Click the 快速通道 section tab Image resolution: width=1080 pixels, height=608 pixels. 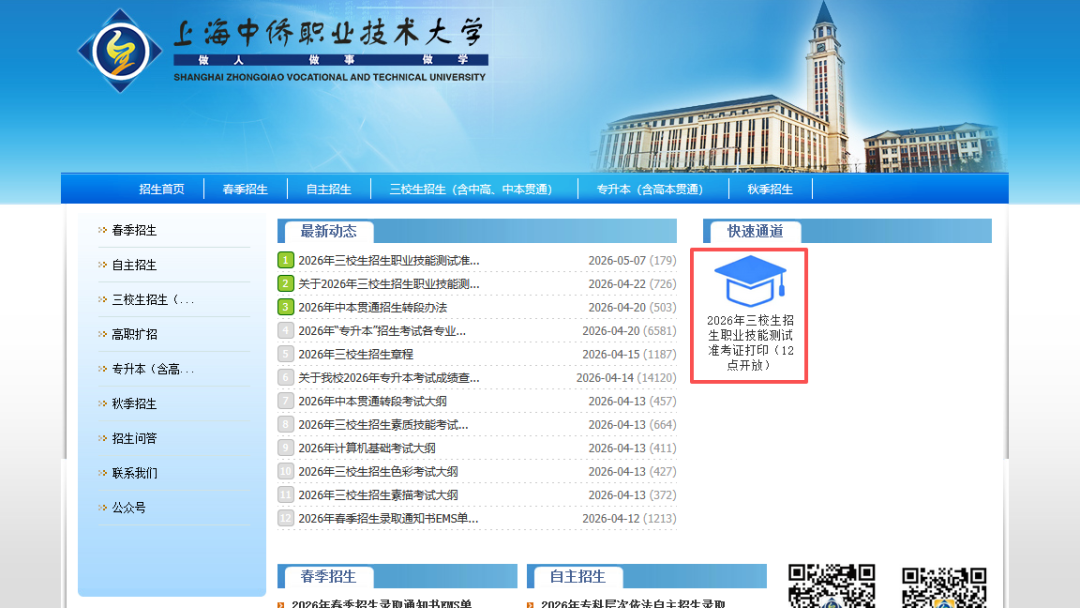click(x=756, y=231)
